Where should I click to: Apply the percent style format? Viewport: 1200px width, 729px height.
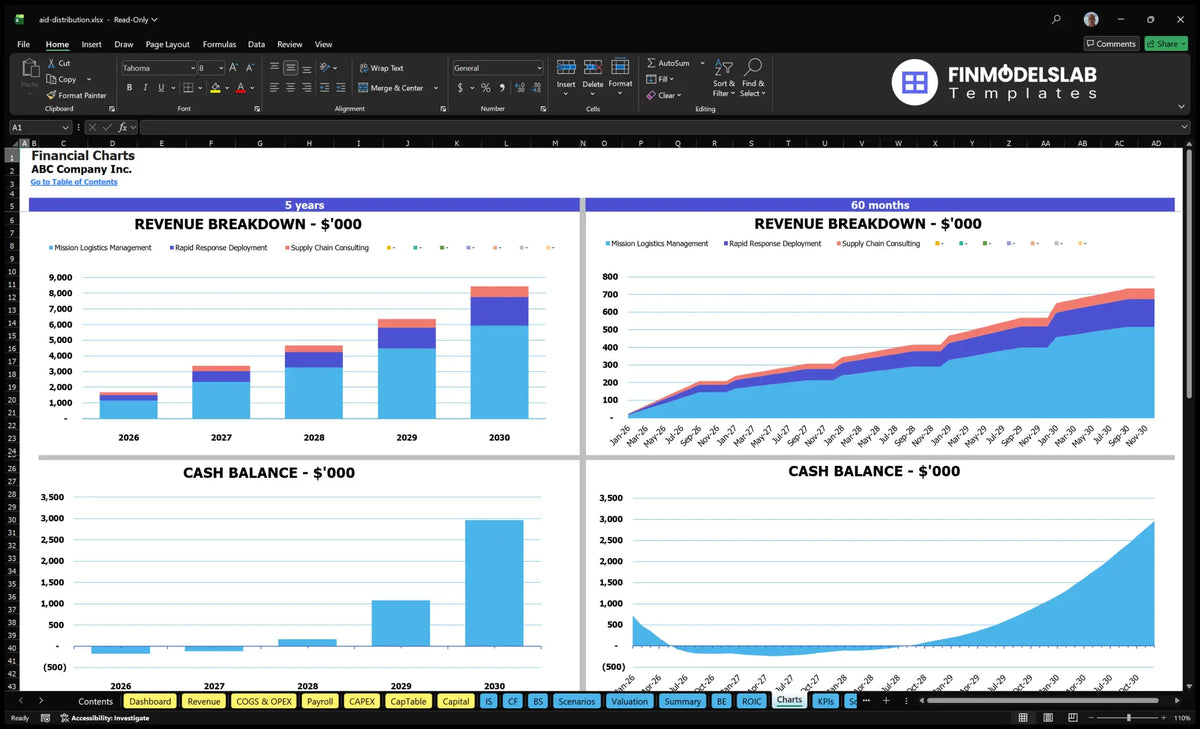pos(486,88)
